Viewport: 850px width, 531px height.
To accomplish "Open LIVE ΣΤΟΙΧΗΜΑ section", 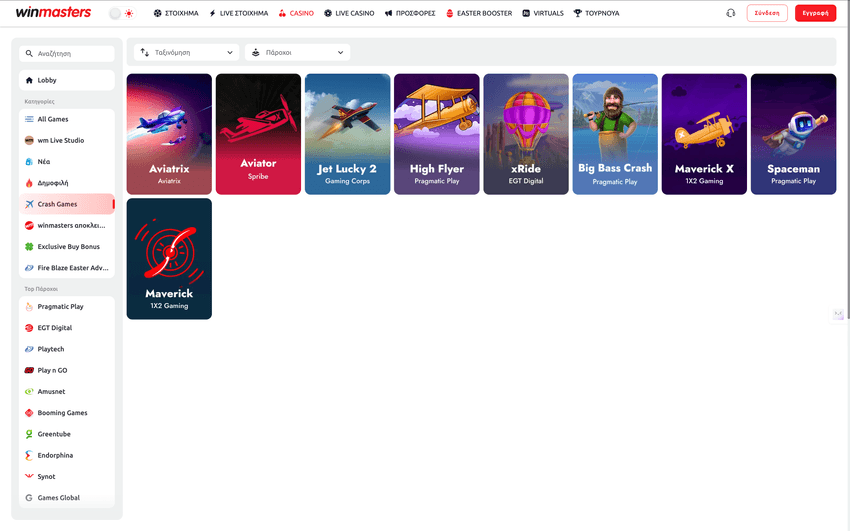I will click(x=238, y=13).
